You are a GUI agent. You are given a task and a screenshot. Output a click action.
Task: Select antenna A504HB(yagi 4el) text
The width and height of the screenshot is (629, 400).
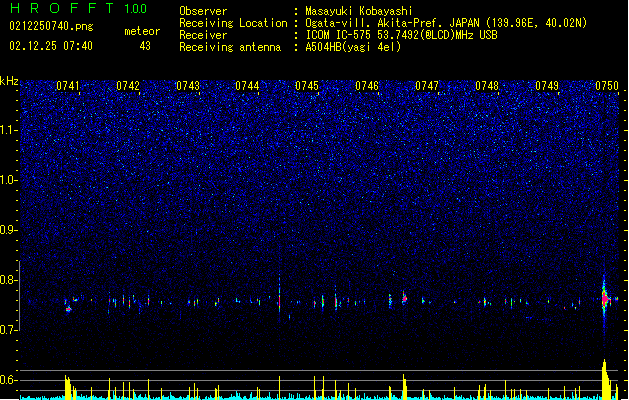coord(353,47)
